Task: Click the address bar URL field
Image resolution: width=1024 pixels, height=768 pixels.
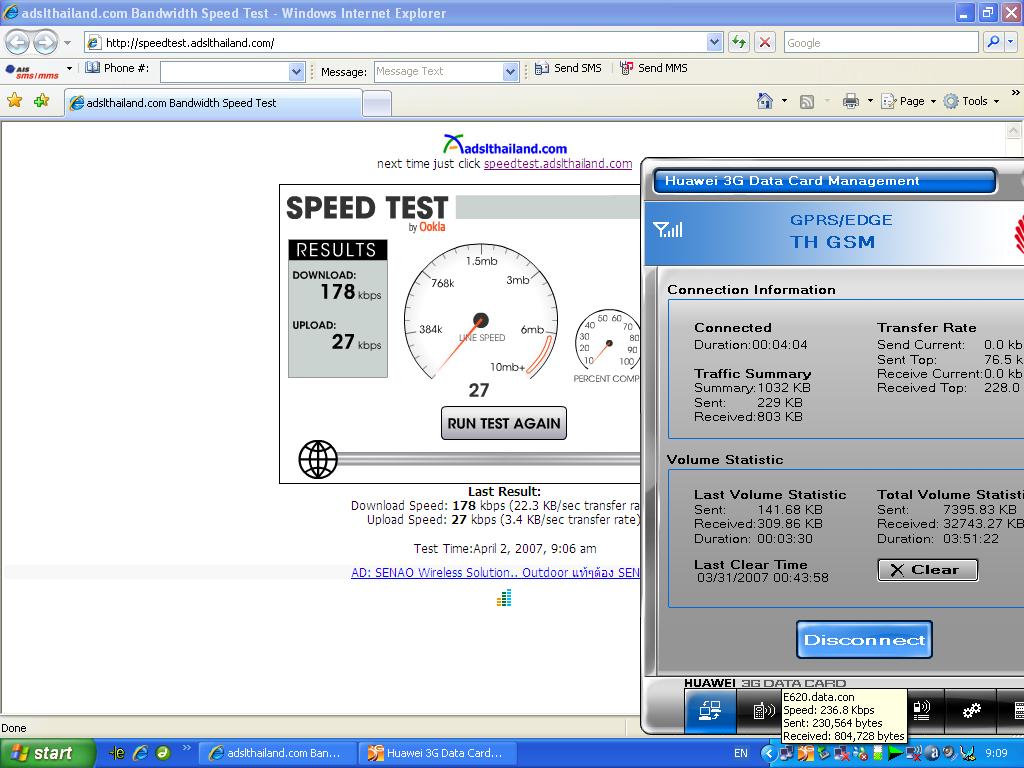Action: tap(396, 43)
